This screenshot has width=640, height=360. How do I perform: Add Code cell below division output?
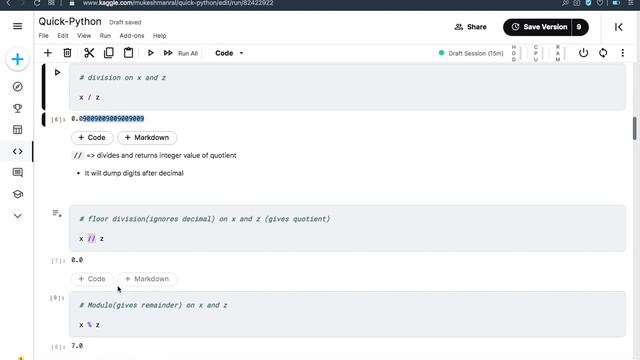[x=92, y=138]
